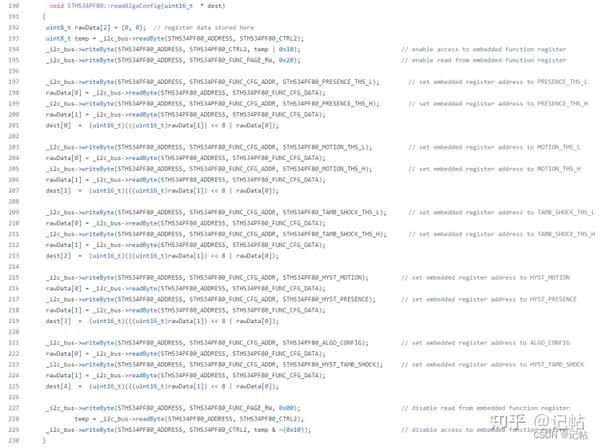The height and width of the screenshot is (447, 600).
Task: Click comment "set embedded register address to HYST_TAMB_SHOCK"
Action: 498,365
